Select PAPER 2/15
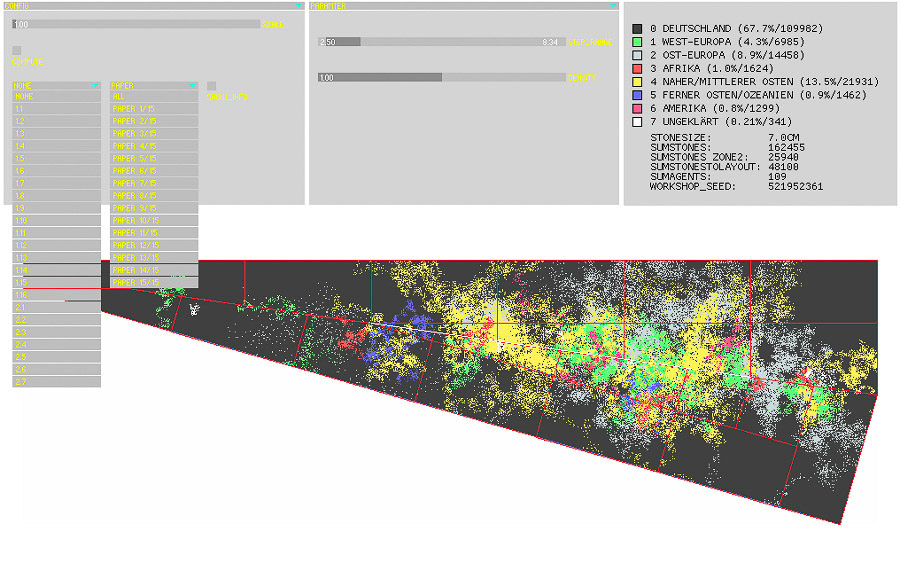 (x=154, y=121)
